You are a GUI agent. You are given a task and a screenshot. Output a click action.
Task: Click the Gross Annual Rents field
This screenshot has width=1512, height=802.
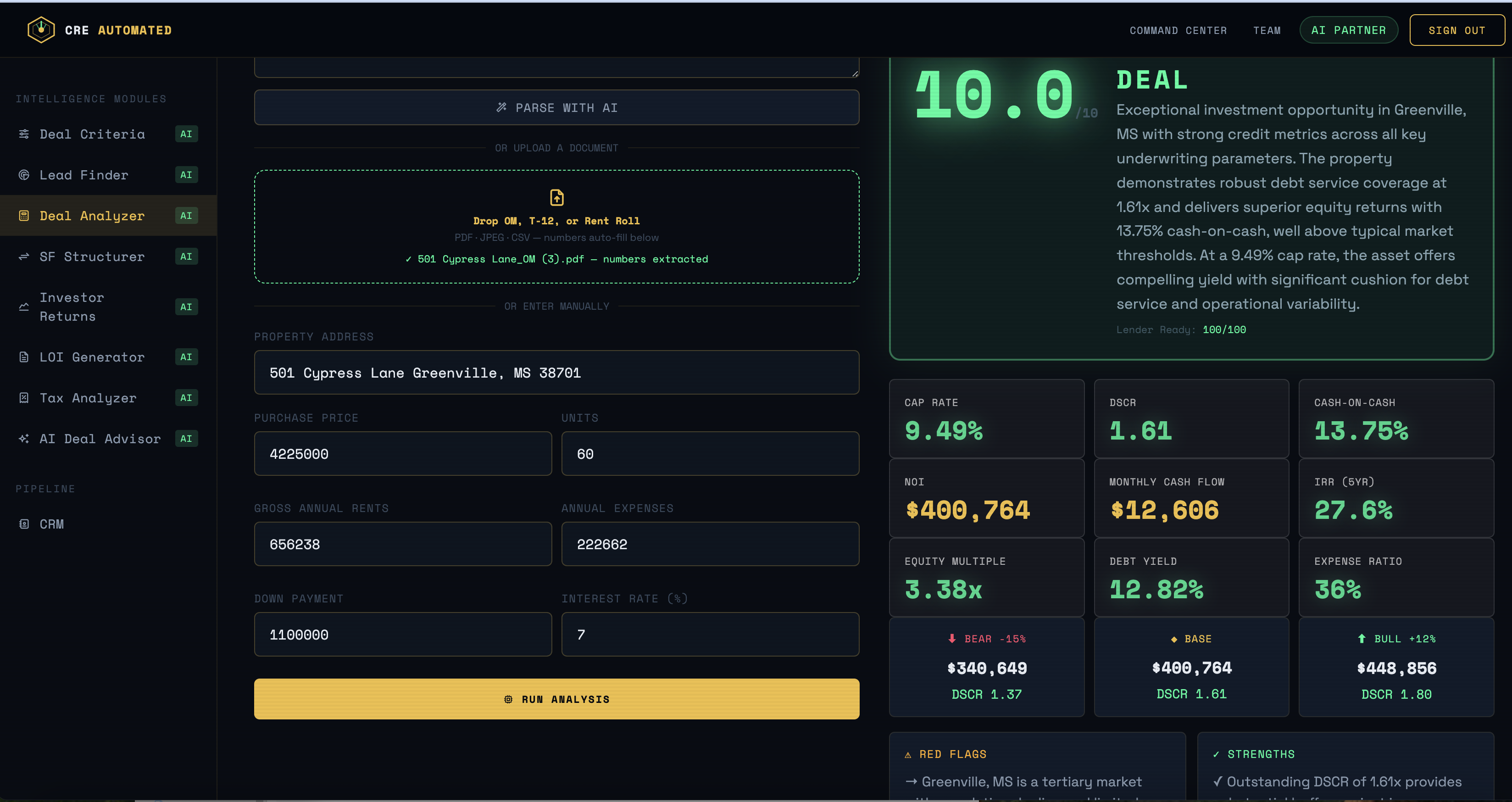(x=403, y=544)
